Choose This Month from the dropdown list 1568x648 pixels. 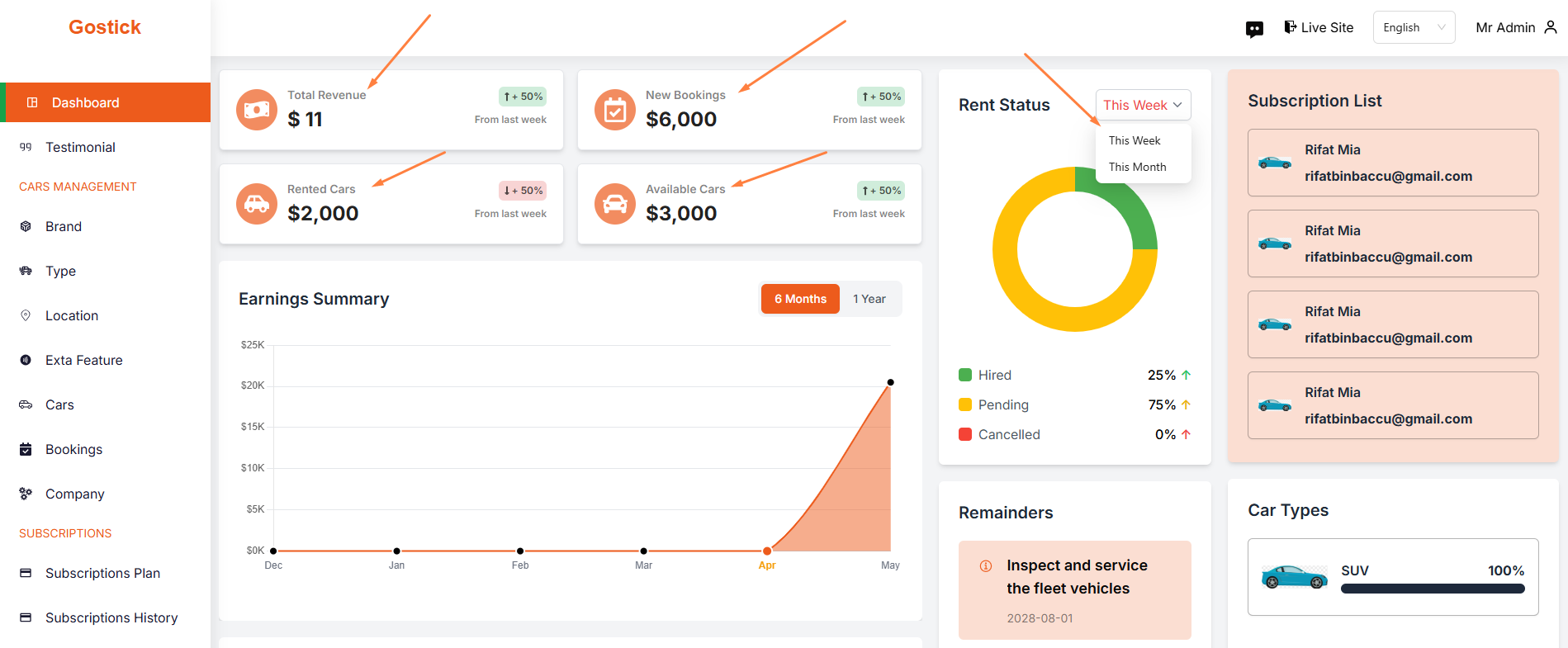(1137, 167)
